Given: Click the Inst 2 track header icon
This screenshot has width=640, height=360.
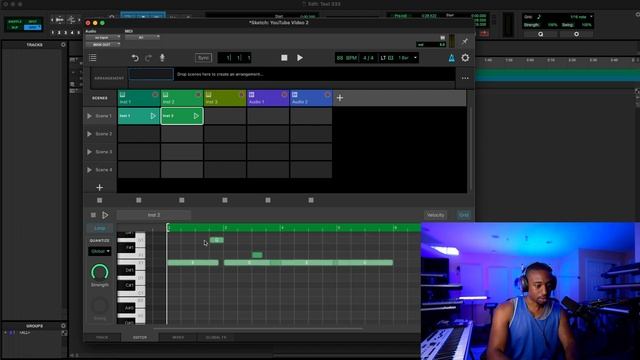Looking at the screenshot, I should (165, 95).
